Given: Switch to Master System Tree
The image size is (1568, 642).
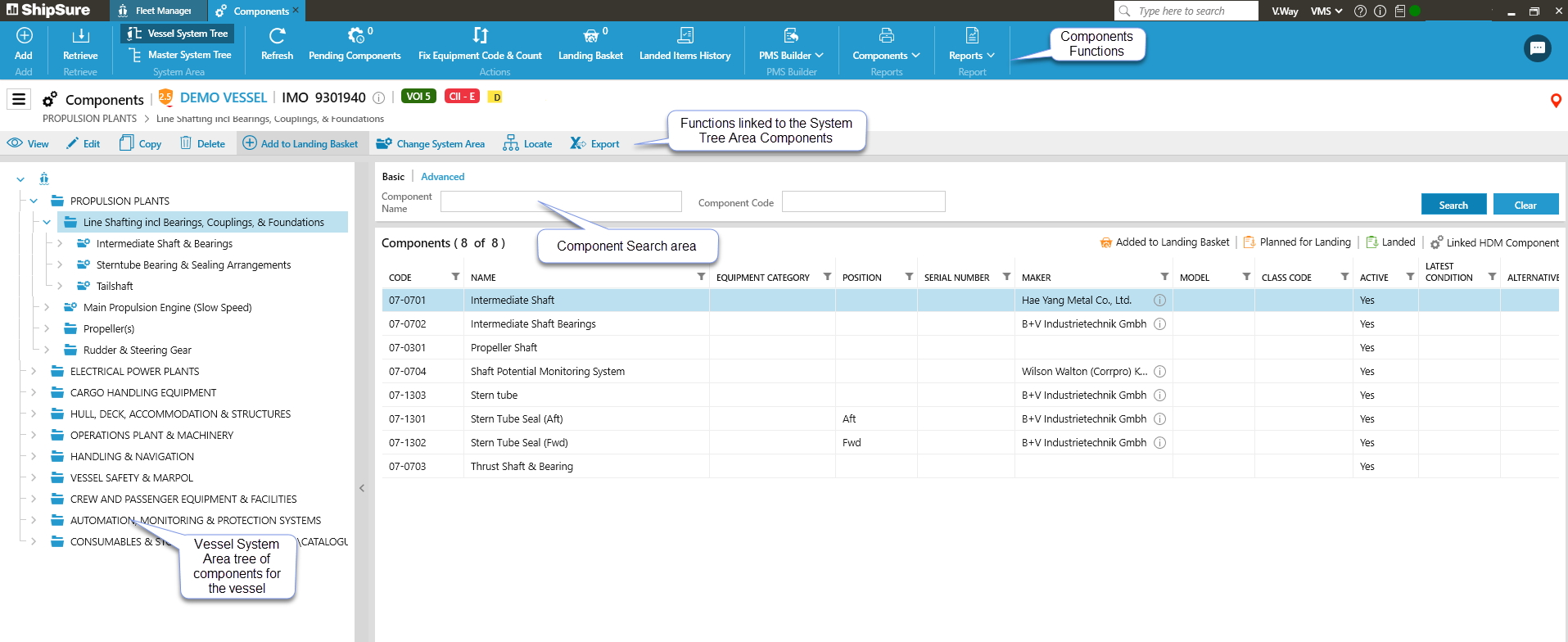Looking at the screenshot, I should (180, 55).
